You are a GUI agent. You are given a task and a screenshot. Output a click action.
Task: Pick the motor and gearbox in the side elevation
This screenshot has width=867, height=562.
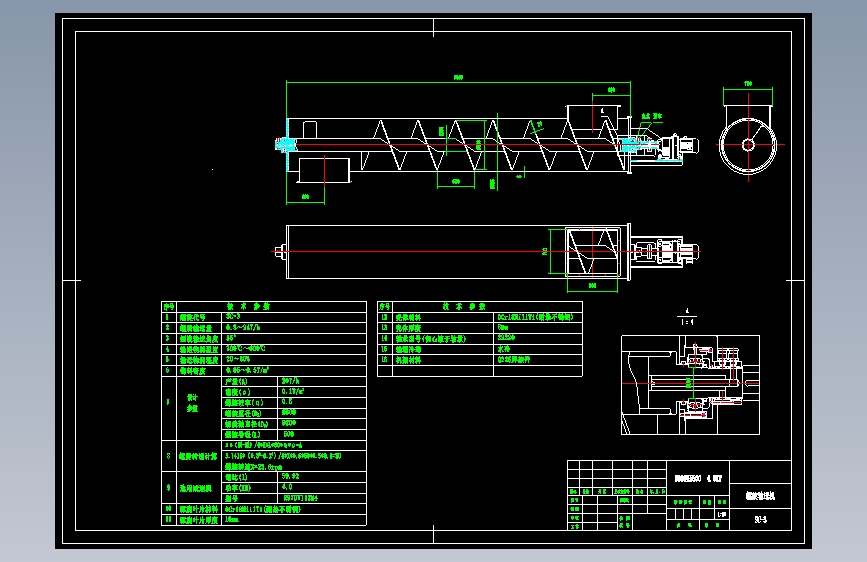[678, 147]
